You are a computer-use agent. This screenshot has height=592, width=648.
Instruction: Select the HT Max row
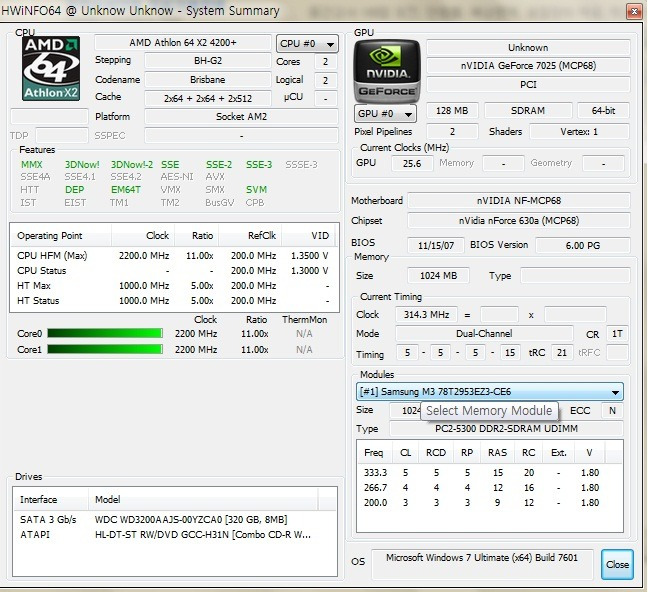coord(174,286)
